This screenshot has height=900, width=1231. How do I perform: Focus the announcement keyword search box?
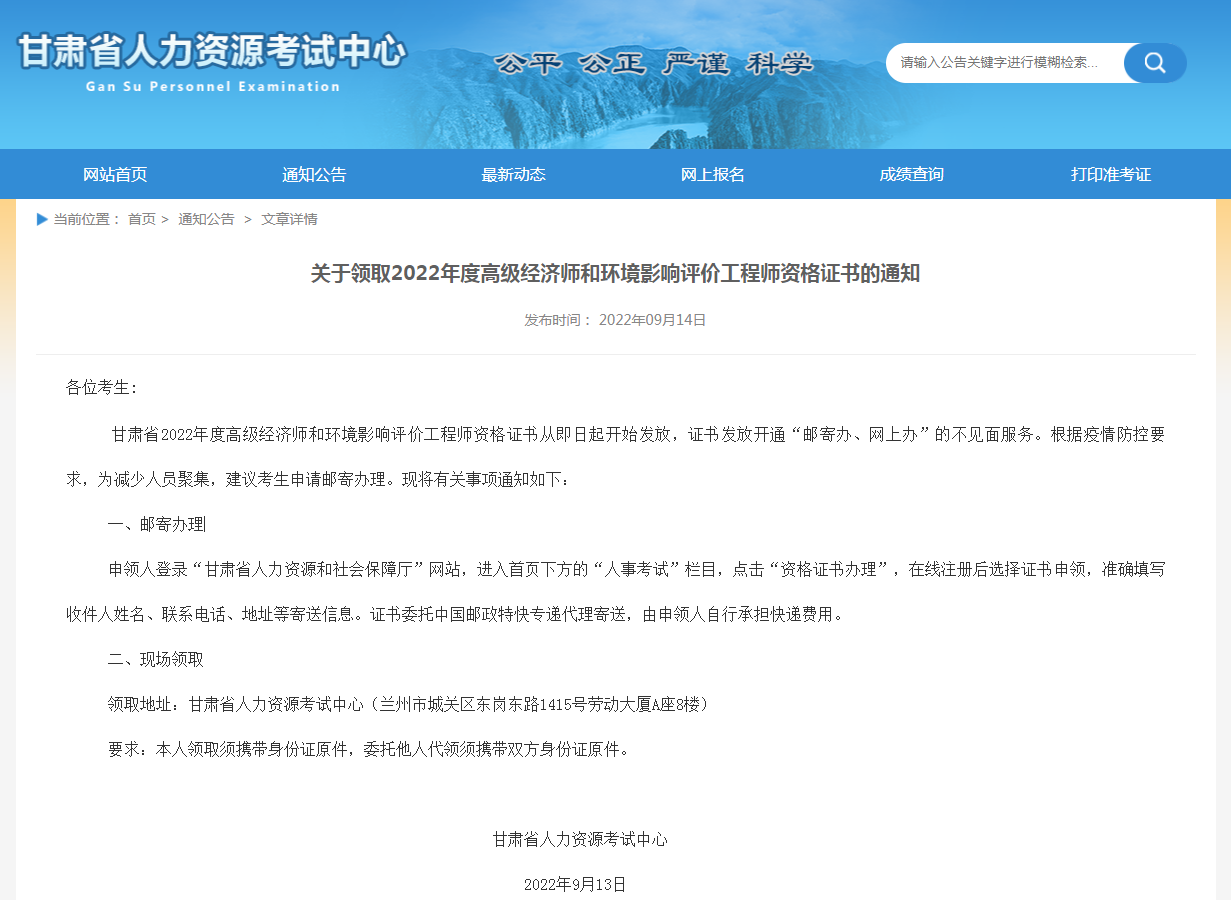pos(1002,63)
